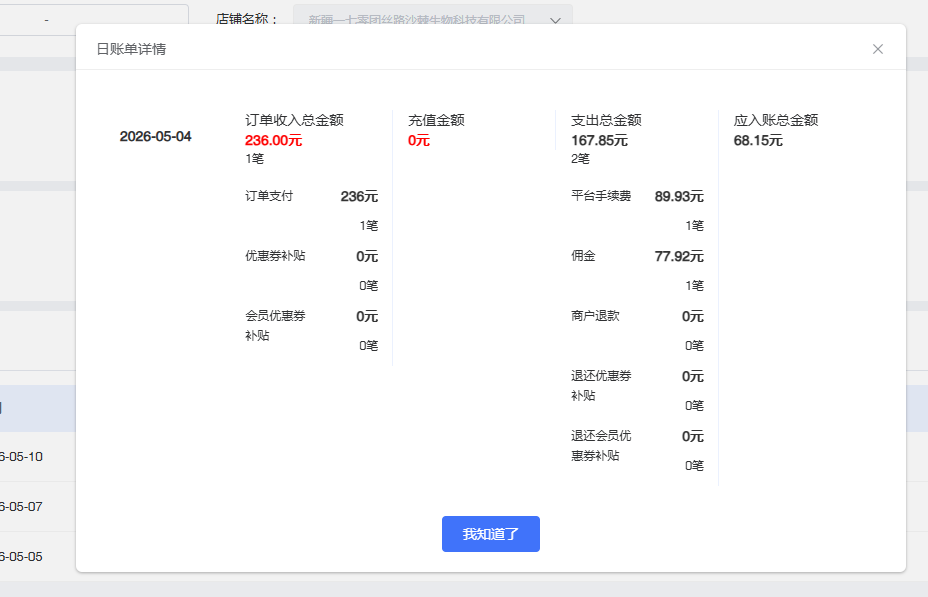Select the 0元 value beside 退还优惠券补贴
This screenshot has height=597, width=928.
692,376
